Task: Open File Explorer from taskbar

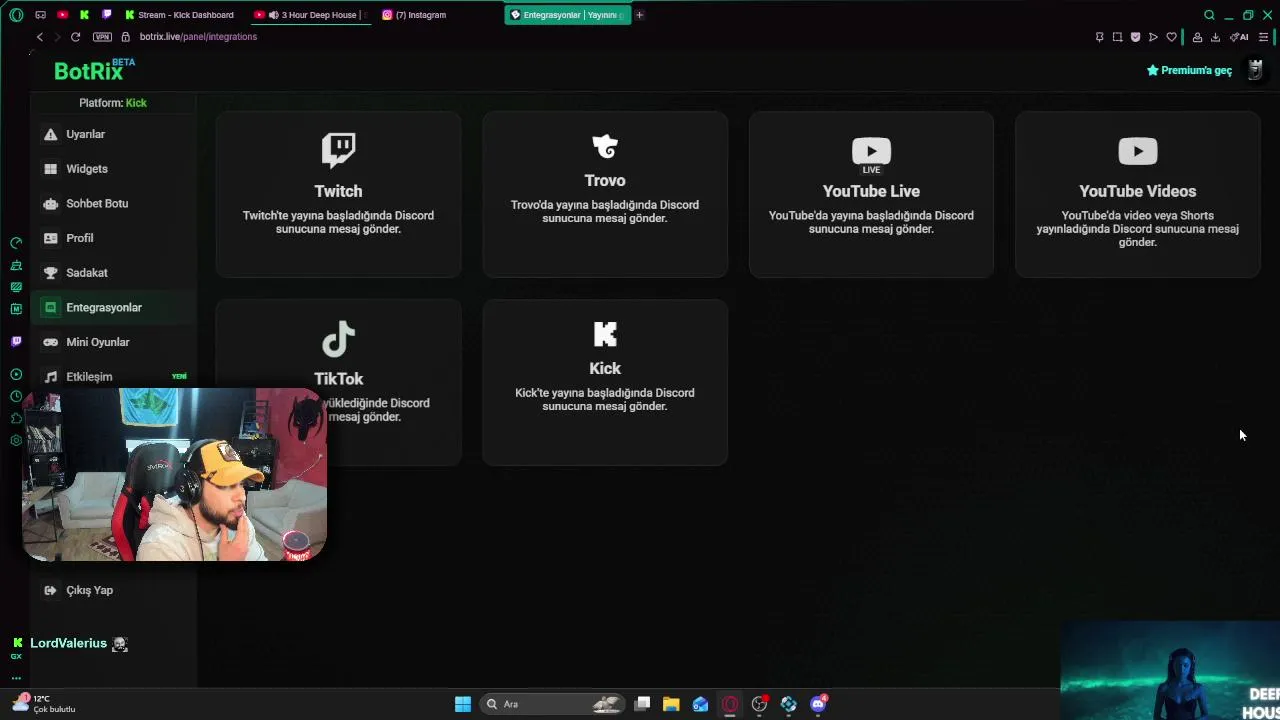Action: (671, 704)
